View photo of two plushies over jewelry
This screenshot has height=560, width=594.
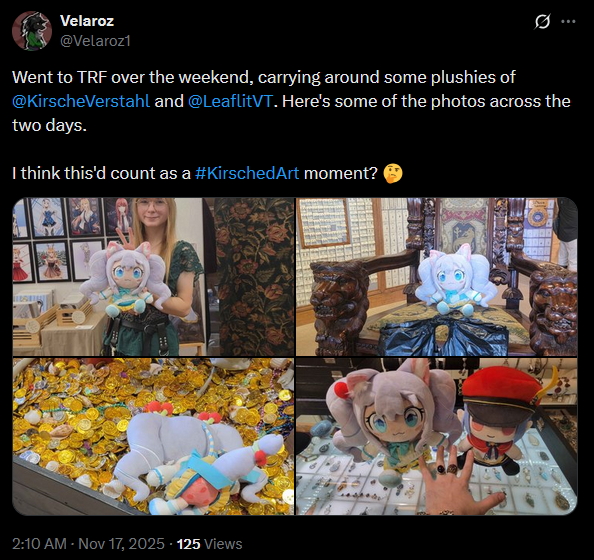(x=437, y=436)
